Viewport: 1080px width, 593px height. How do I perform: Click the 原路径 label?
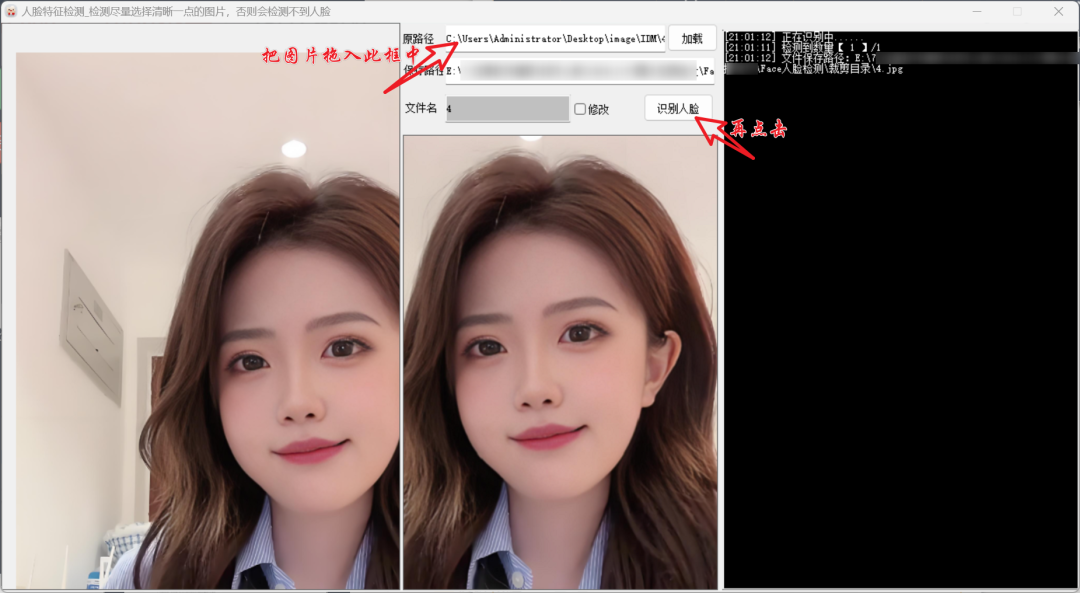[x=419, y=39]
